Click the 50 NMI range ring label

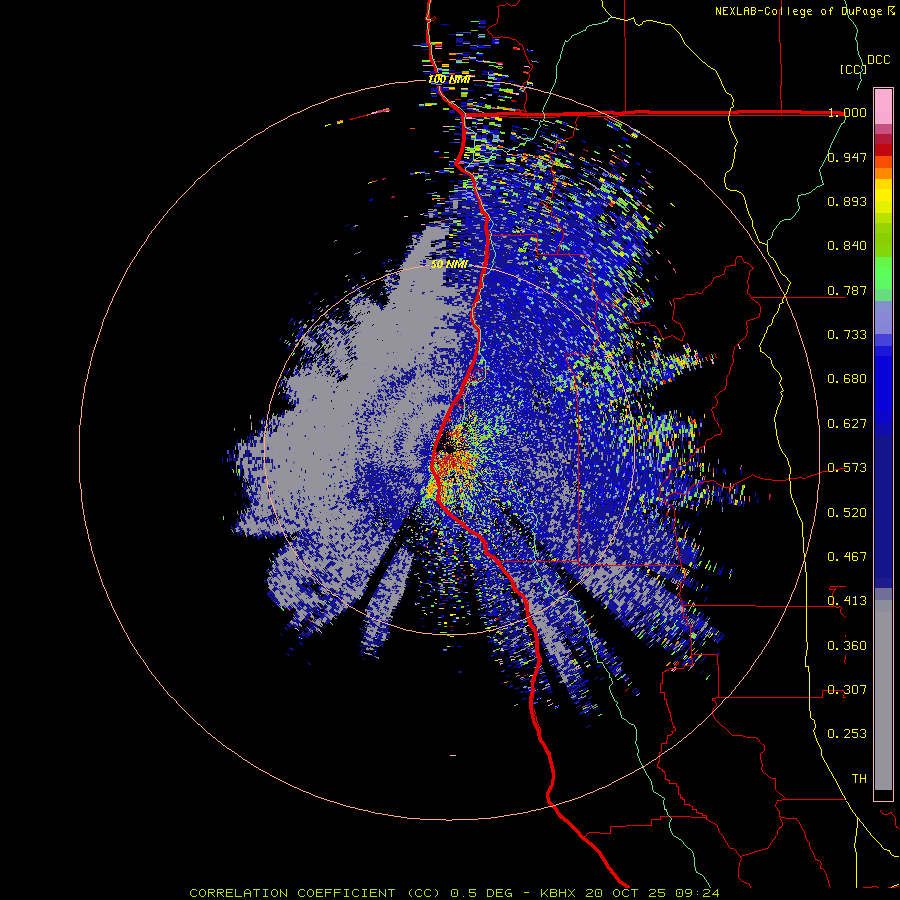(449, 264)
